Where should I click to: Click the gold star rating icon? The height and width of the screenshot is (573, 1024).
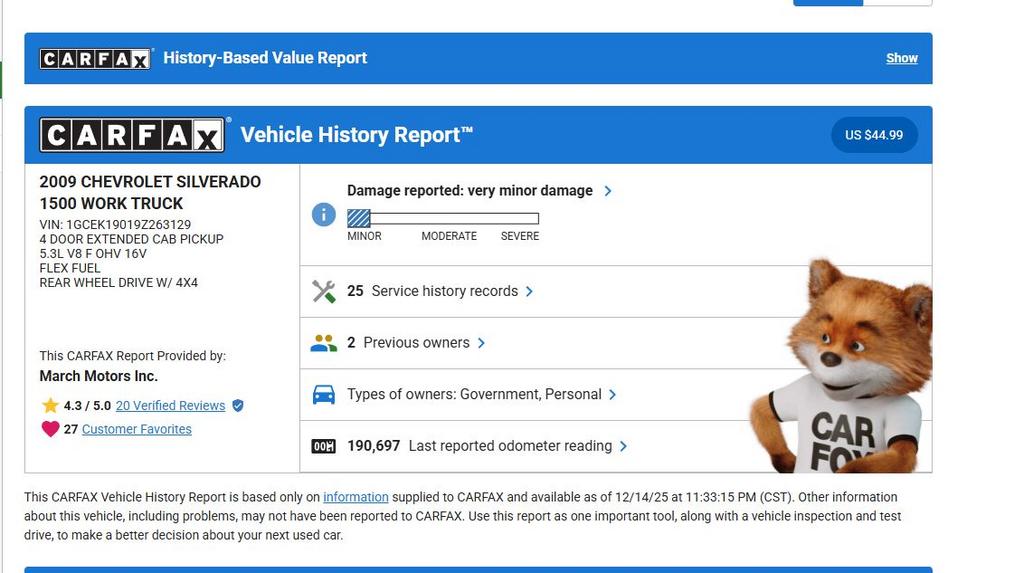[50, 405]
